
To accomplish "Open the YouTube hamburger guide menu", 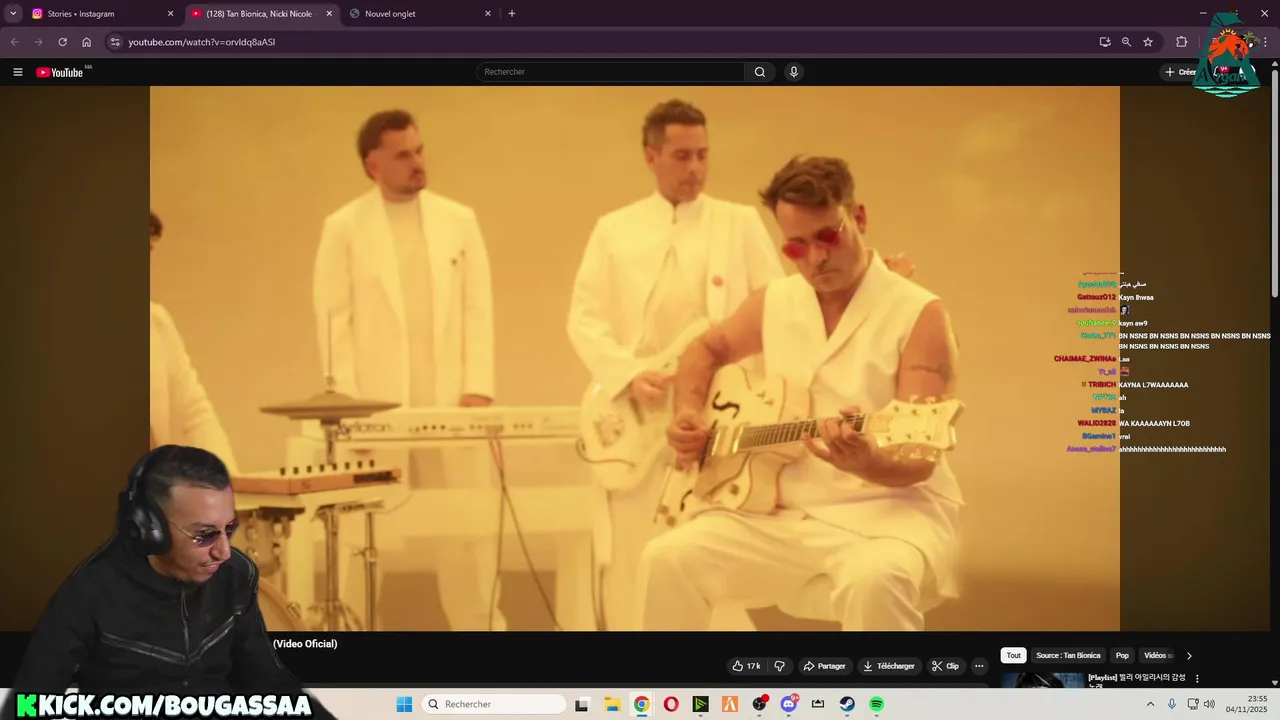I will pyautogui.click(x=18, y=72).
